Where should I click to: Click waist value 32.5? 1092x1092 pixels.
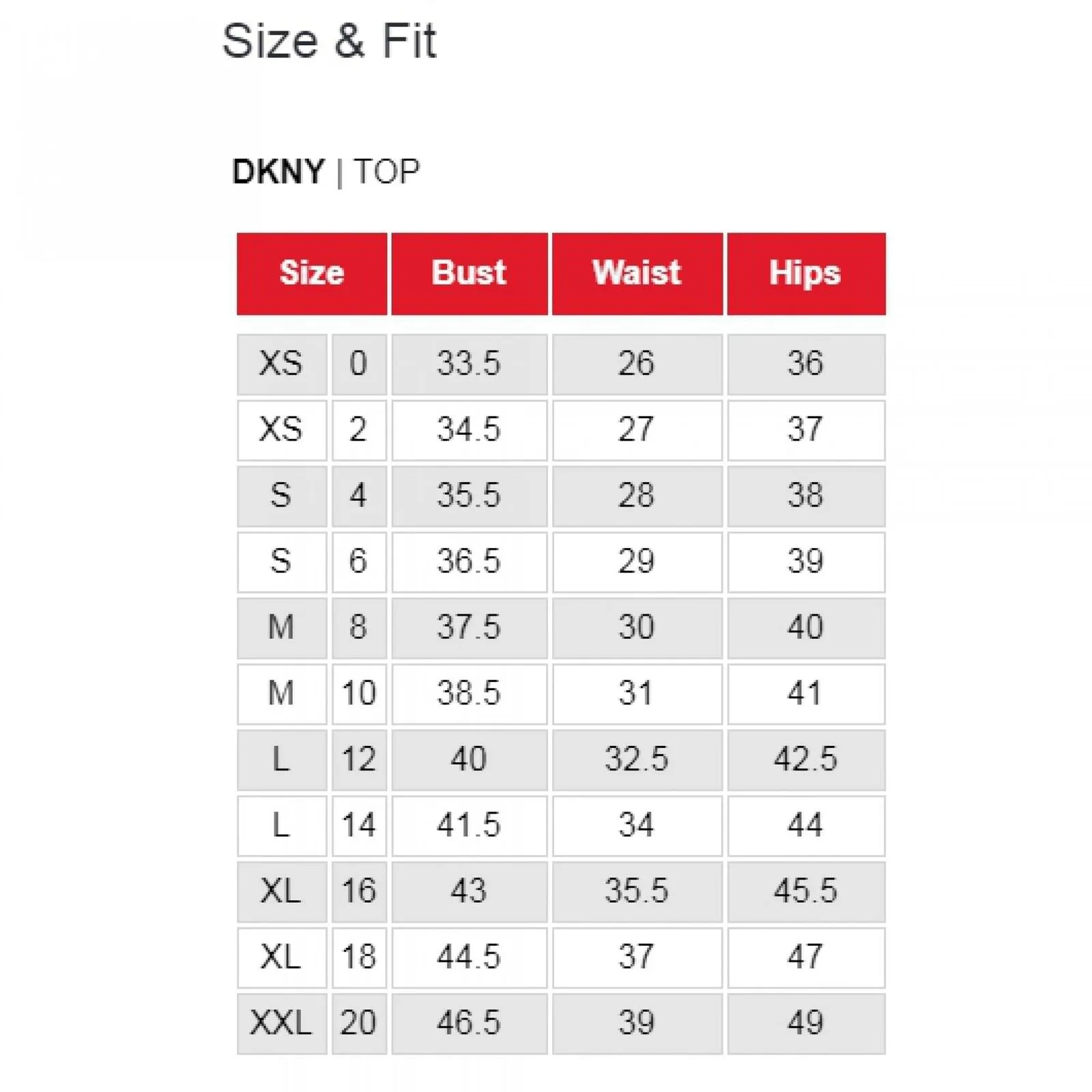coord(637,760)
